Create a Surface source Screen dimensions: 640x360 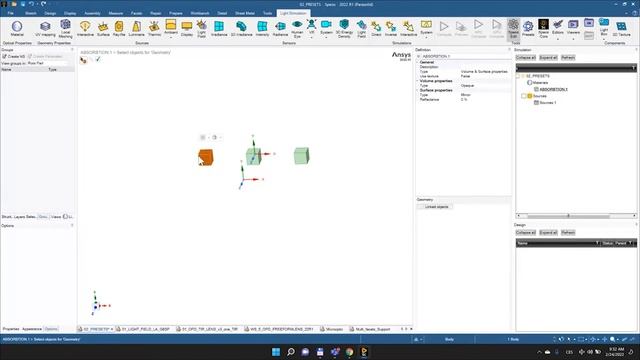103,29
